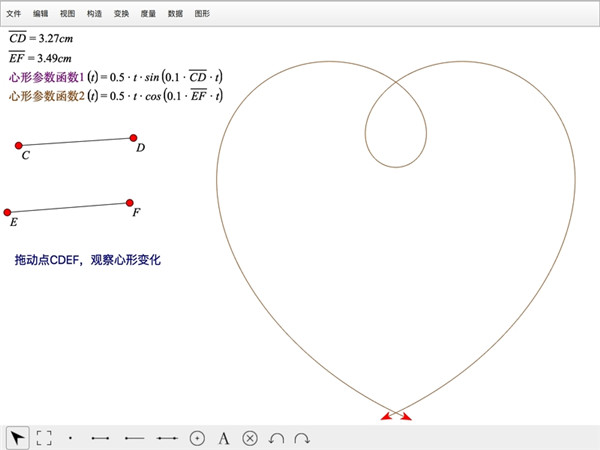The width and height of the screenshot is (600, 450).
Task: Select the 心形参数函数2 formula
Action: (x=116, y=95)
